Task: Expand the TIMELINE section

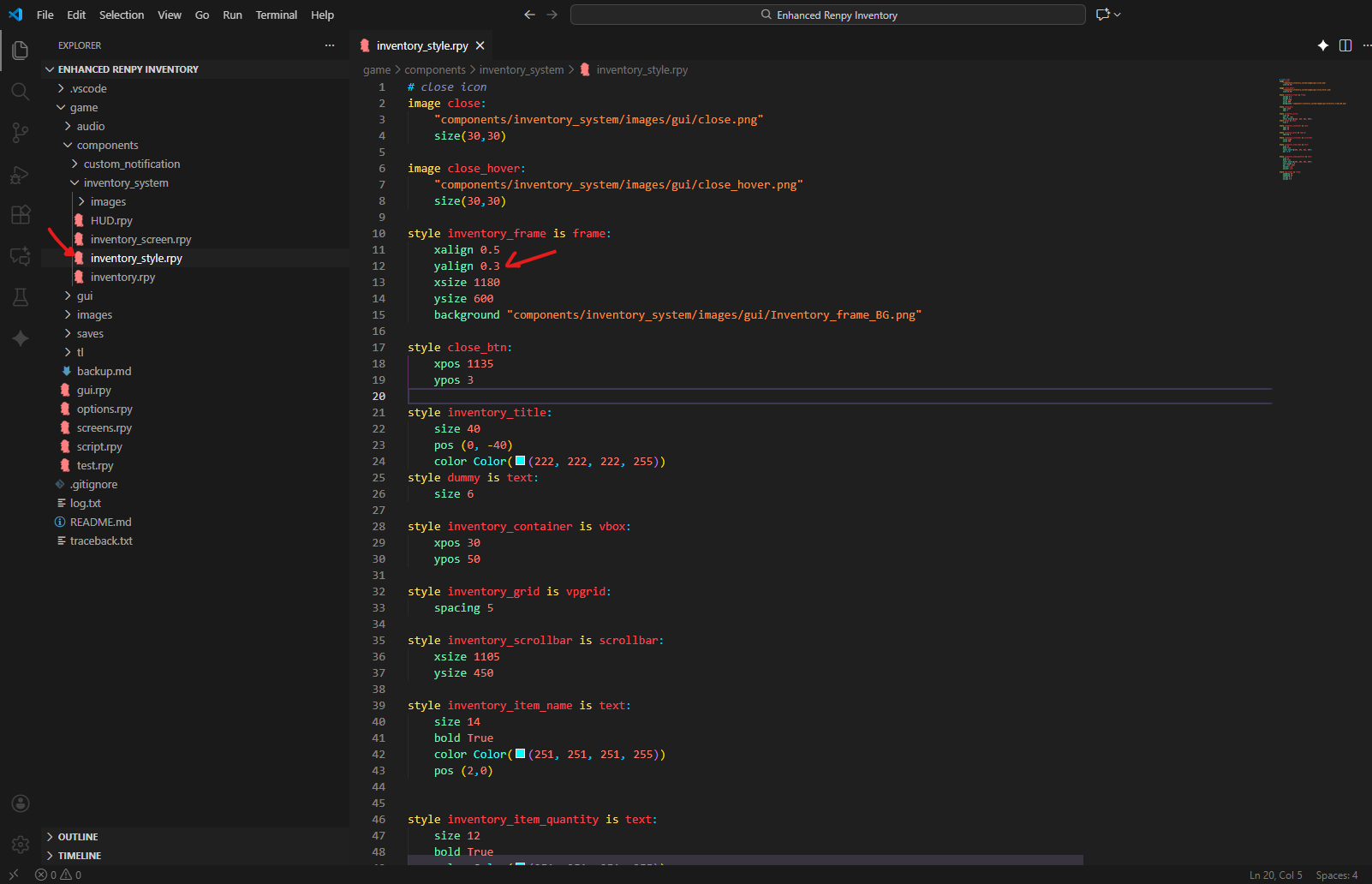Action: coord(79,856)
